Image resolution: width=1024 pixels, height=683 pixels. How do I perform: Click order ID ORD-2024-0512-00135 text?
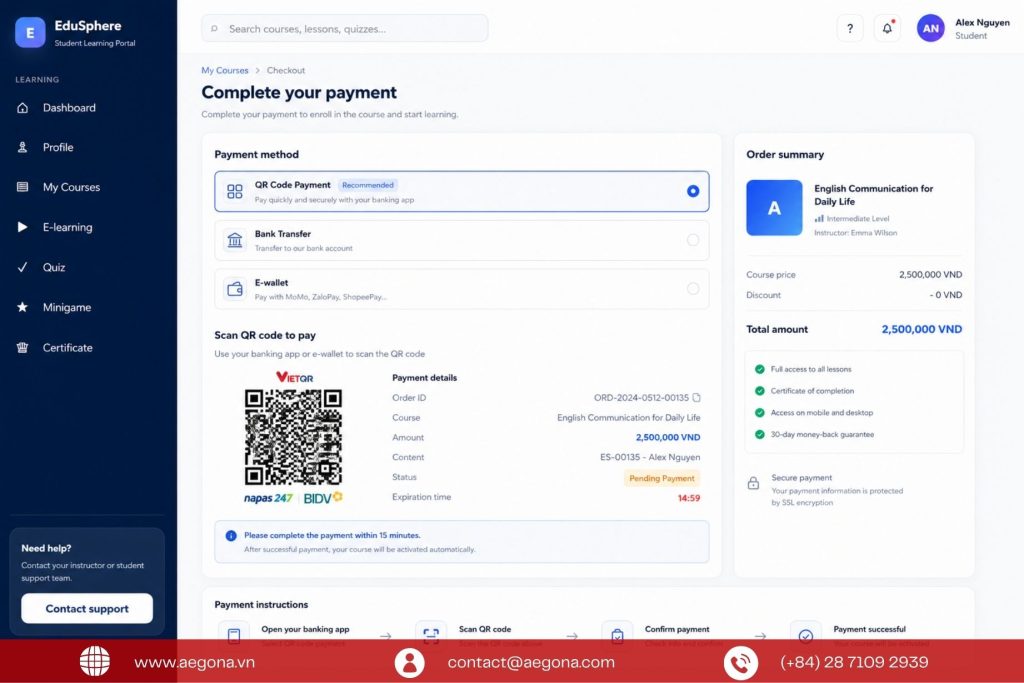point(641,398)
